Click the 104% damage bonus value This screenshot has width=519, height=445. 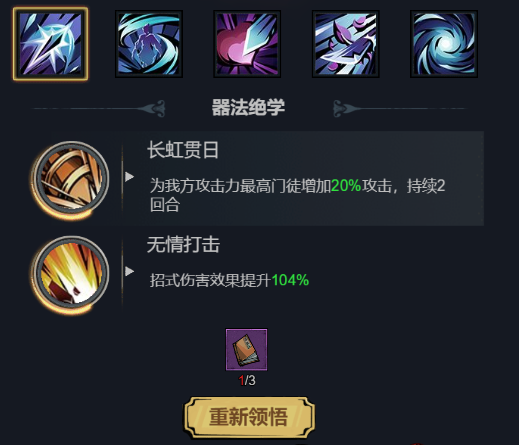pos(290,280)
